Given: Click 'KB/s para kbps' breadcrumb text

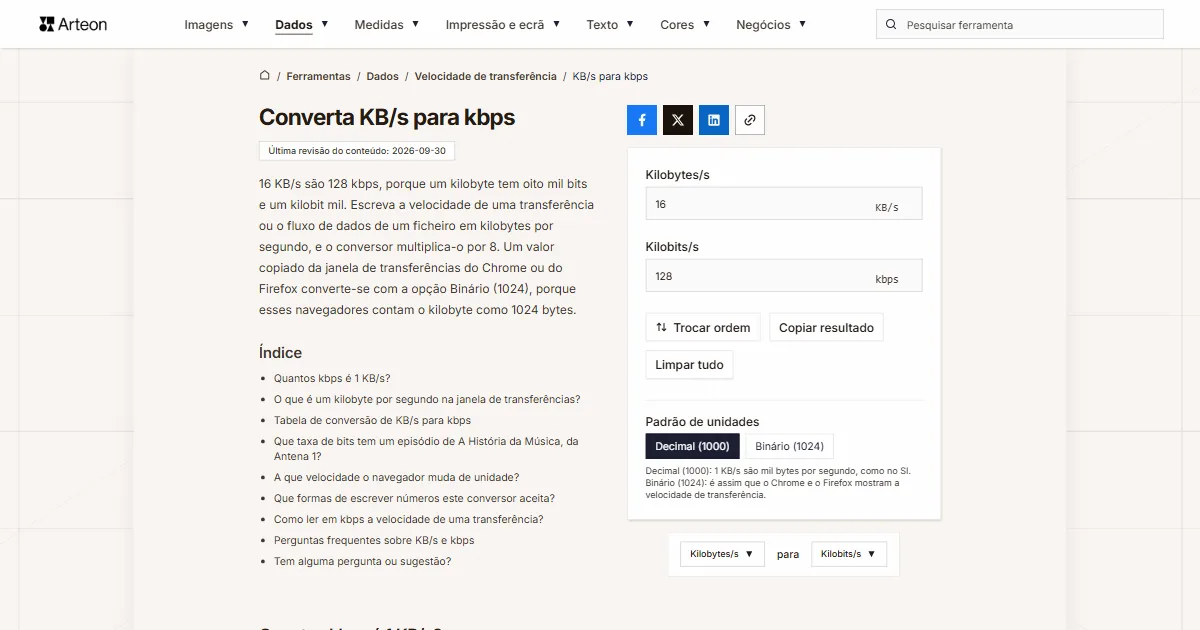Looking at the screenshot, I should [x=610, y=76].
